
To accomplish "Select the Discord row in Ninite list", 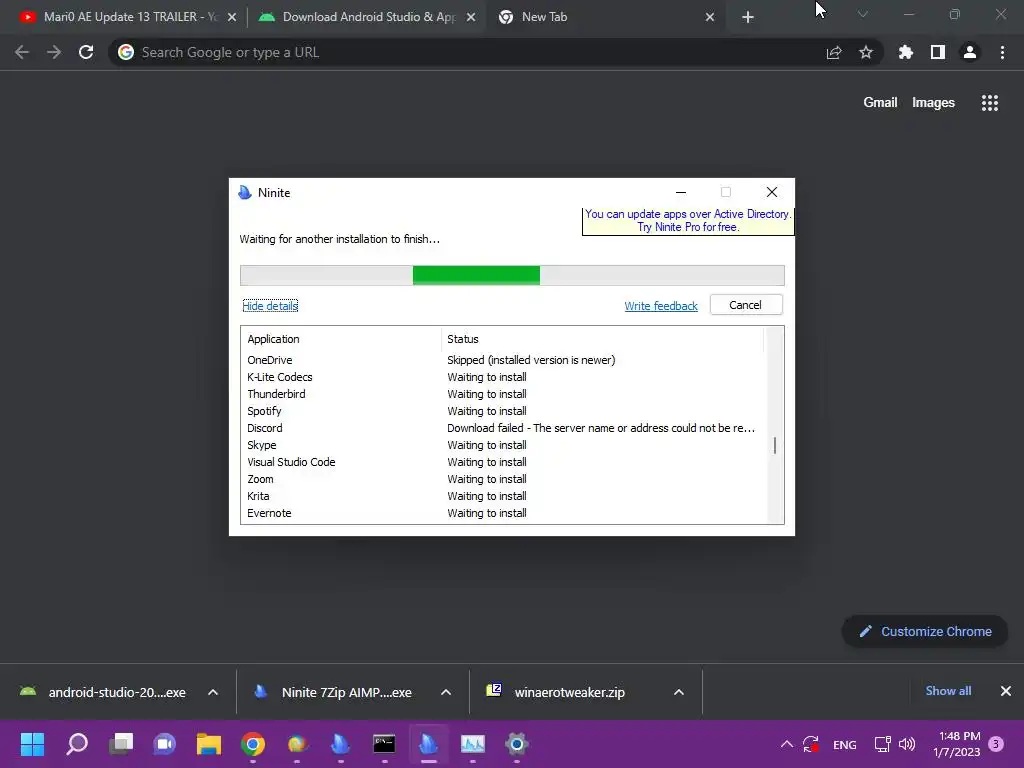I will coord(502,428).
